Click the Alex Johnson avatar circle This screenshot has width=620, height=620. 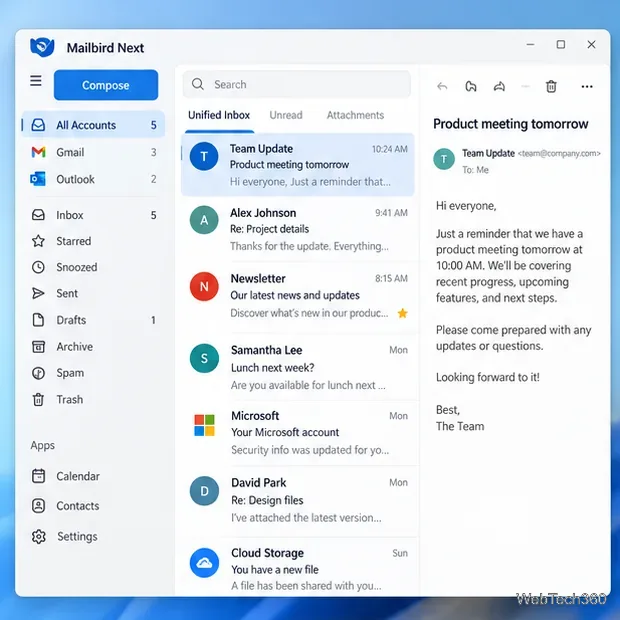coord(204,220)
